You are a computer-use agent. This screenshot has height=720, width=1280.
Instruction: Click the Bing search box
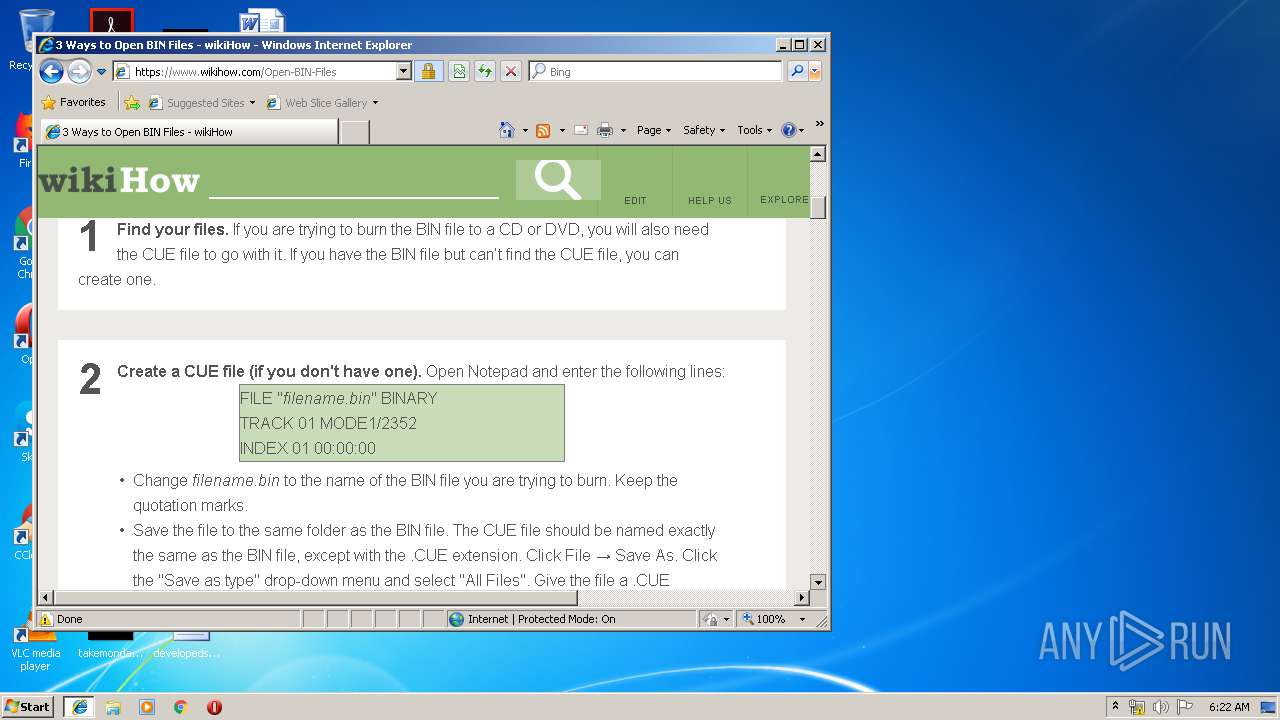coord(655,72)
